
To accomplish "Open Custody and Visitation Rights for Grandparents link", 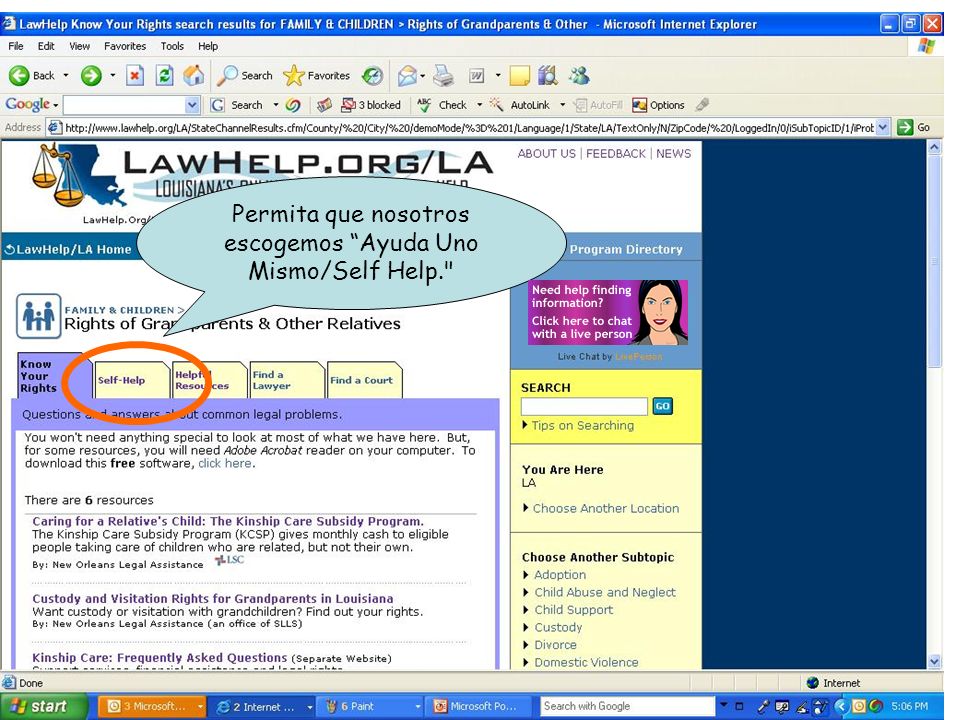I will 212,598.
